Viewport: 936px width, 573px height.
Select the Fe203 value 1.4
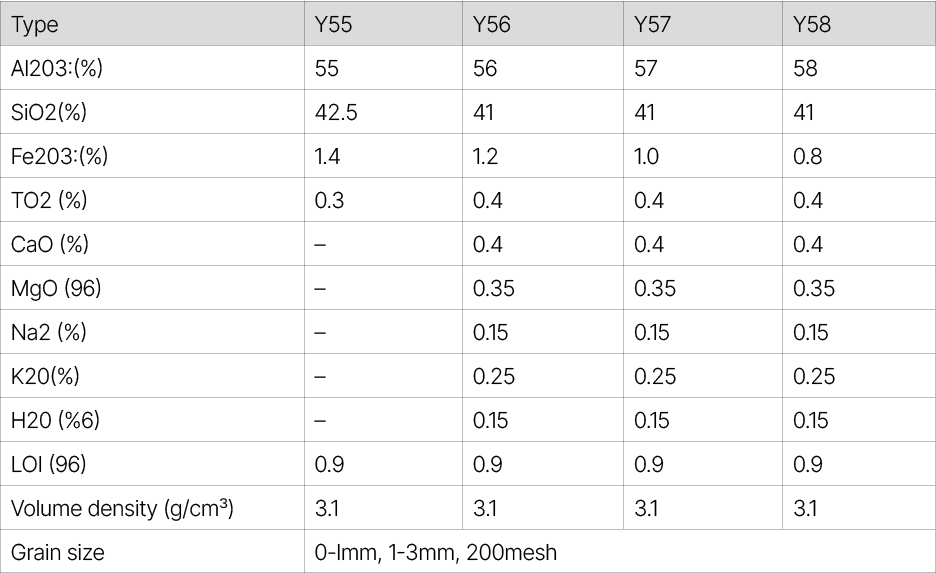pos(328,156)
